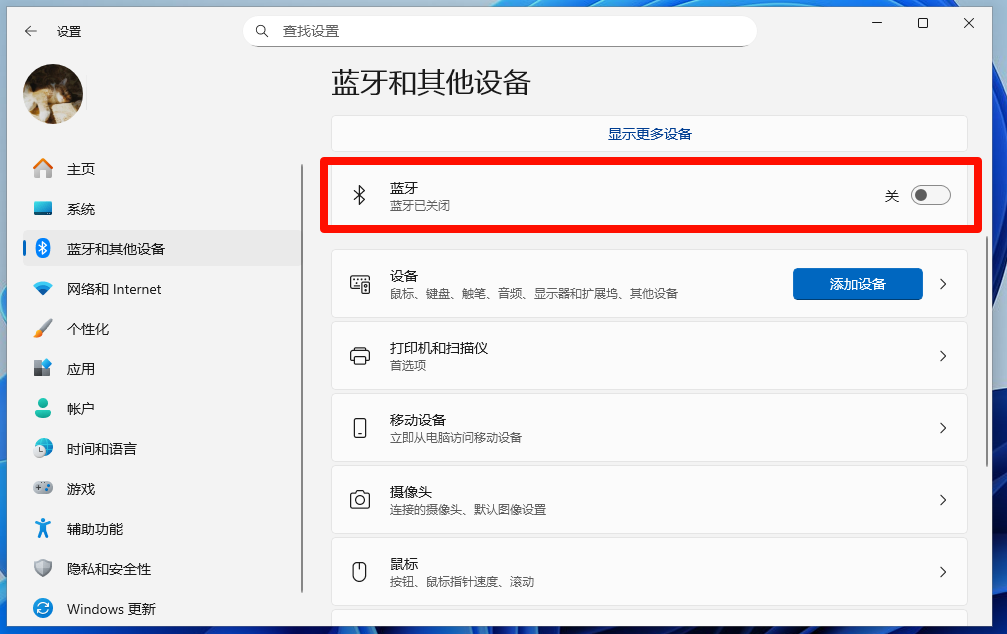
Task: Click the main content vertical scrollbar
Action: [987, 351]
